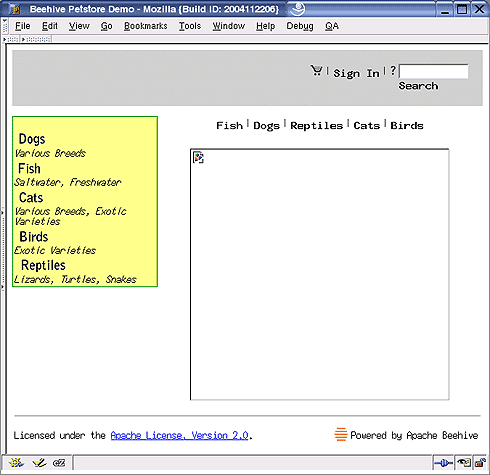Click the Mozilla throbber logo

(x=297, y=9)
